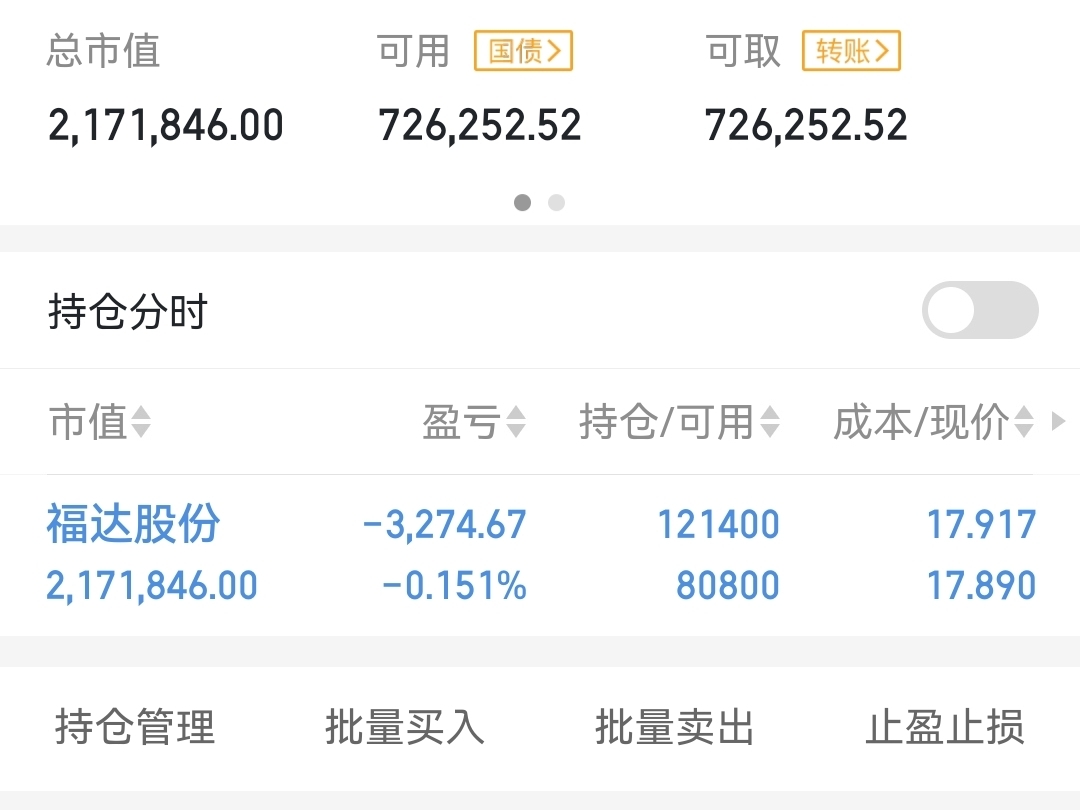Select the 总市值 label
The height and width of the screenshot is (810, 1080).
click(x=103, y=51)
